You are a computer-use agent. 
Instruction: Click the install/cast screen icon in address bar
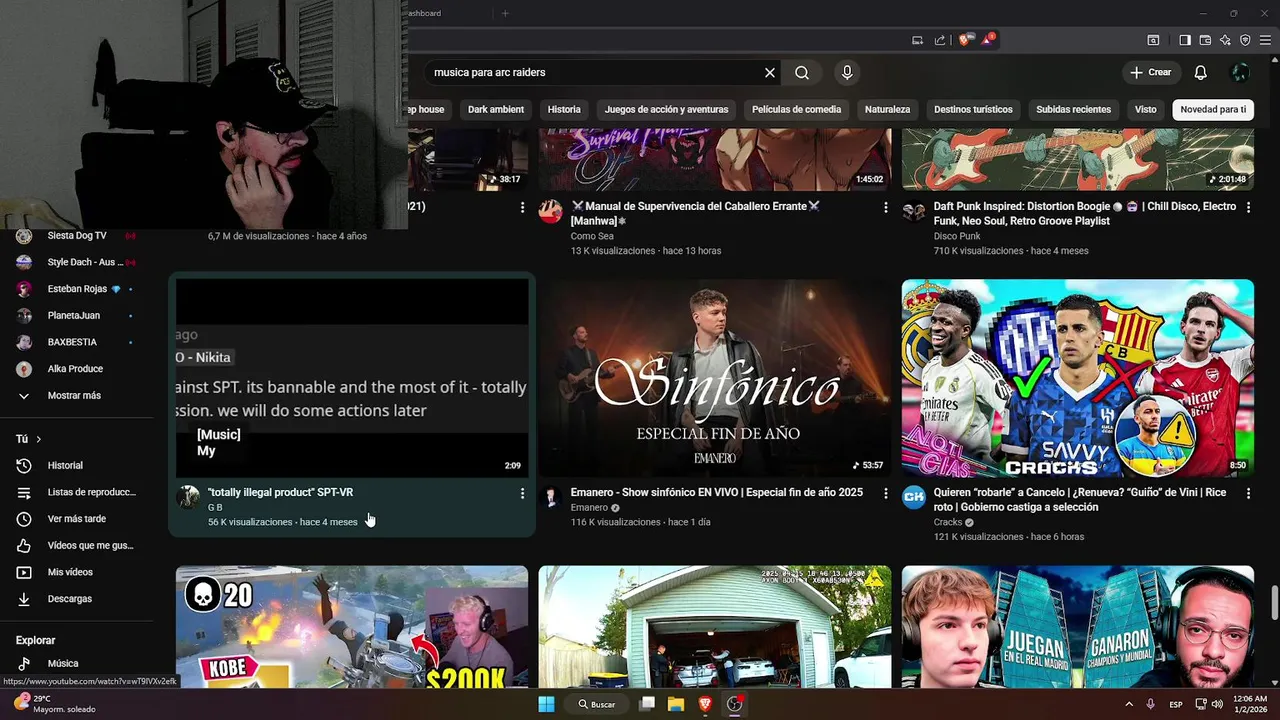pyautogui.click(x=917, y=40)
